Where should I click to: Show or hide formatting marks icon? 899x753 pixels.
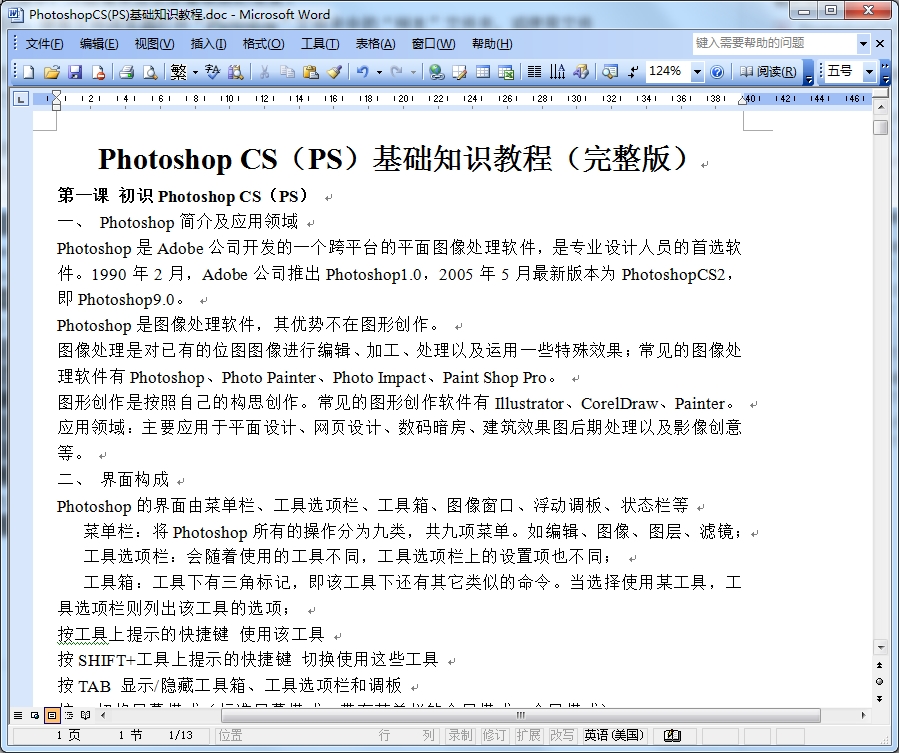coord(633,72)
